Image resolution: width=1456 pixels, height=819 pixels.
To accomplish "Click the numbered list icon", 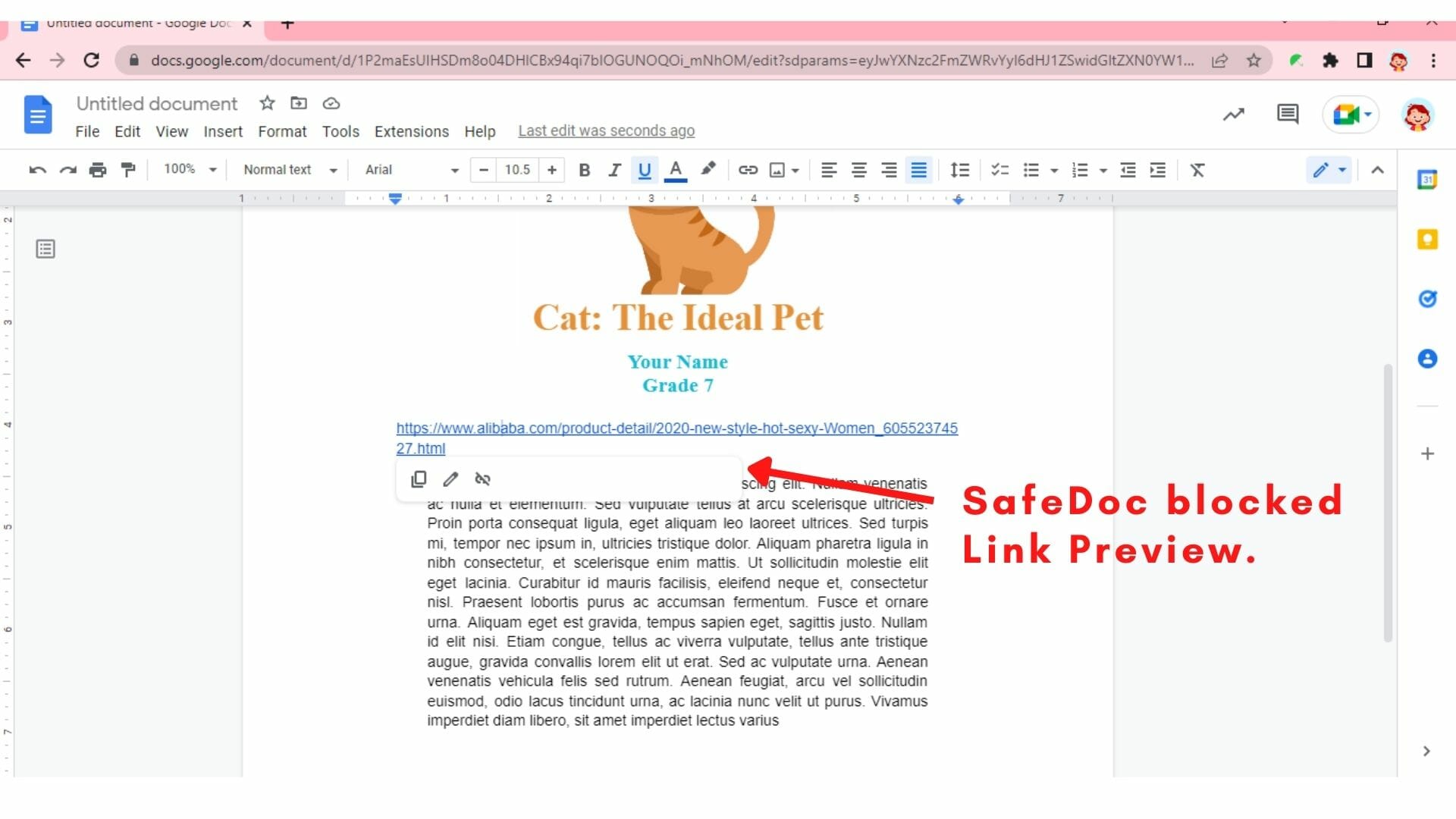I will tap(1080, 170).
